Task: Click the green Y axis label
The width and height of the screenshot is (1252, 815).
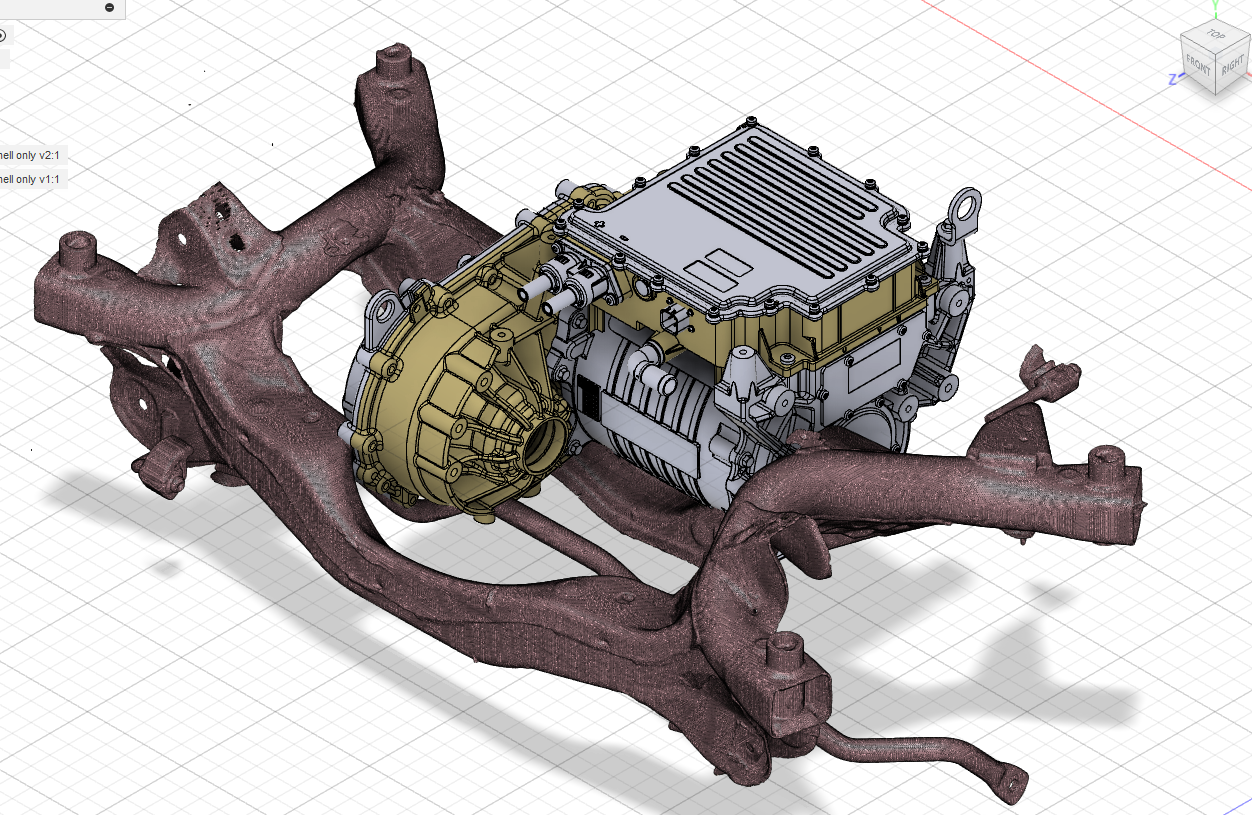Action: click(1215, 6)
